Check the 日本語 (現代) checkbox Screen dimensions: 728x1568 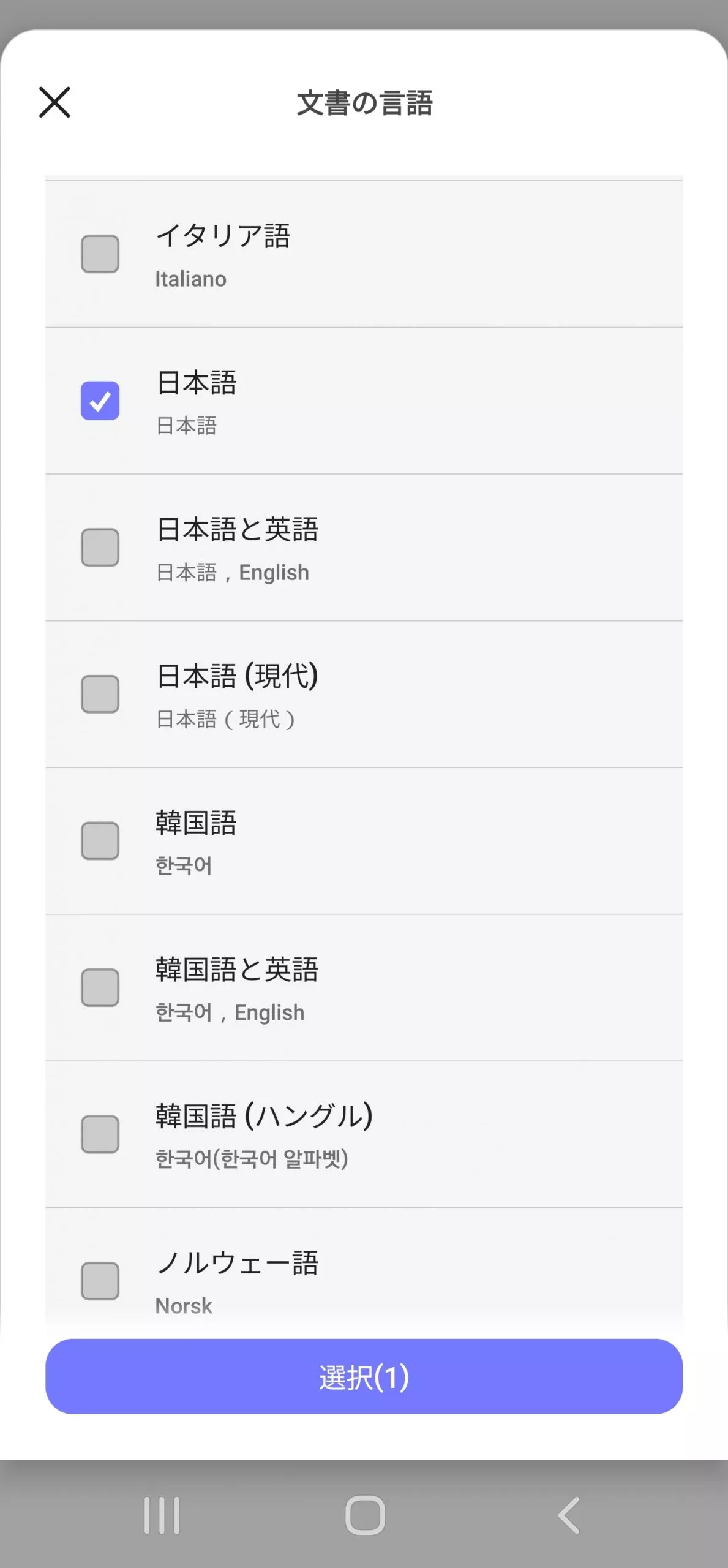pos(100,694)
